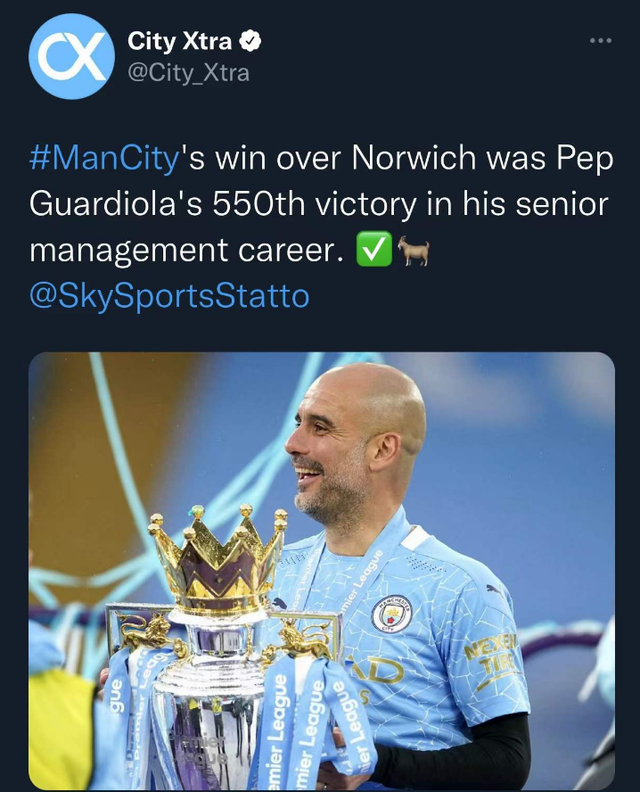Click the City Xtra display name
The width and height of the screenshot is (640, 792).
[x=180, y=41]
